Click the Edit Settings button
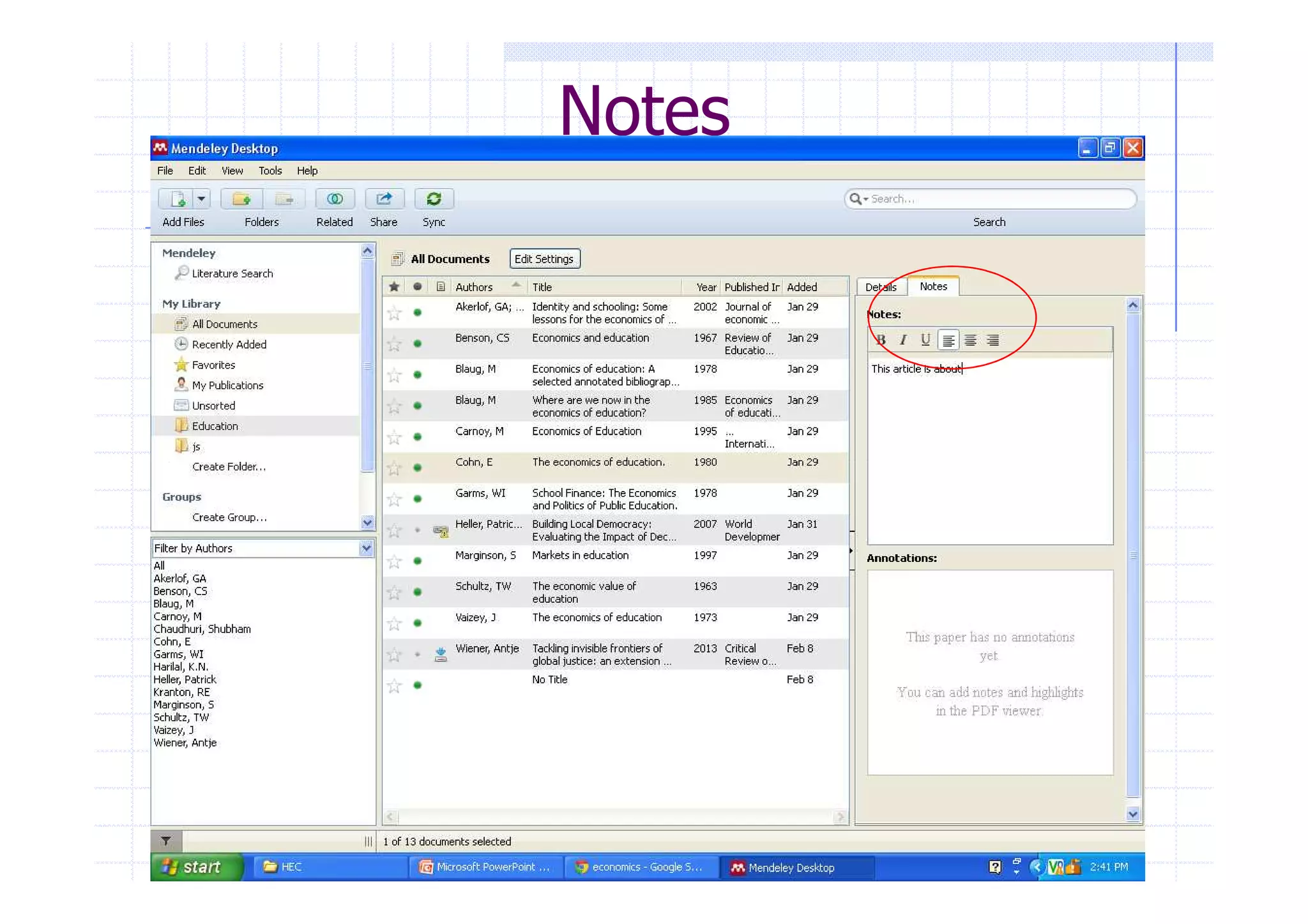 point(544,259)
